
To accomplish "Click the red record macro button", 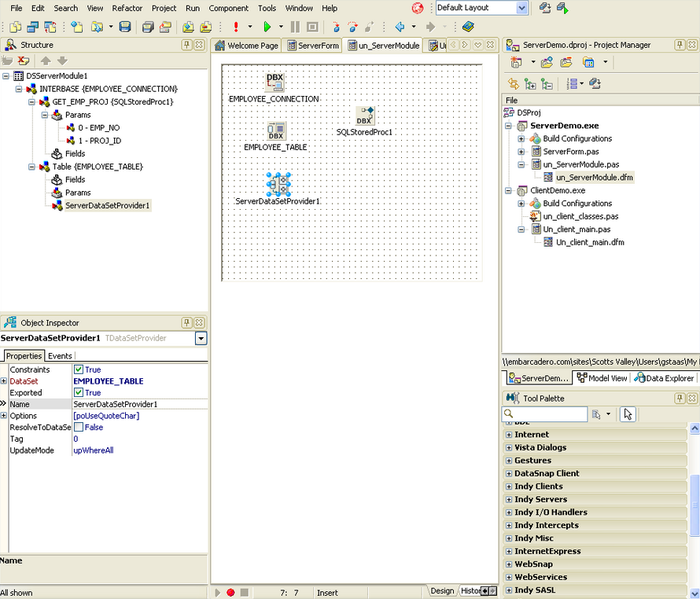I will click(230, 592).
